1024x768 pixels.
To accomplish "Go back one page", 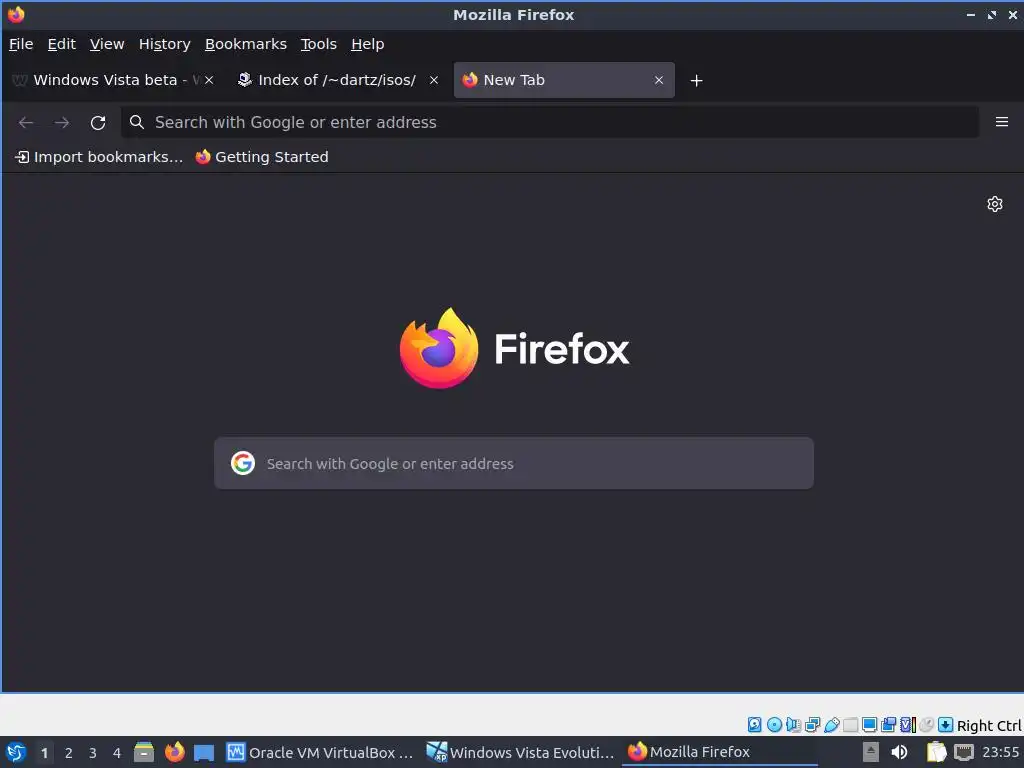I will pos(26,122).
